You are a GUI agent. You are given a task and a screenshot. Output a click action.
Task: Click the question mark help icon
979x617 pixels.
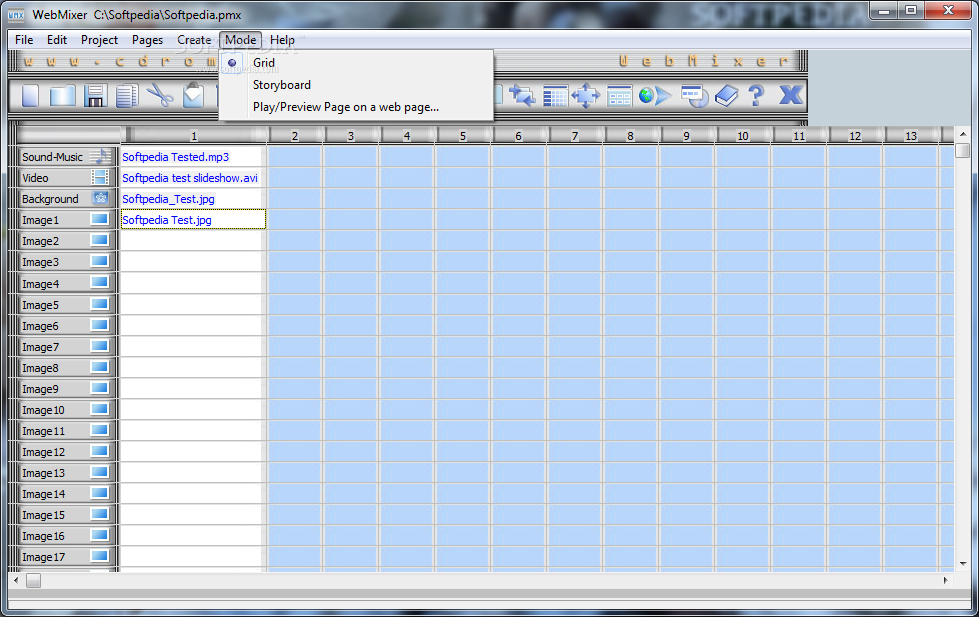756,96
